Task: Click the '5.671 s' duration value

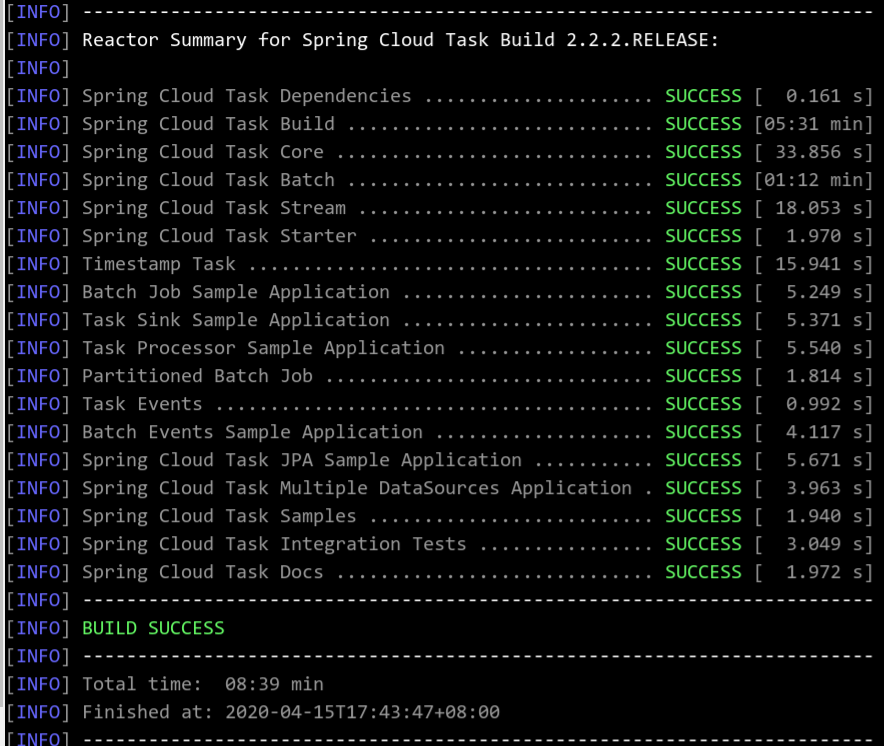Action: pos(824,460)
